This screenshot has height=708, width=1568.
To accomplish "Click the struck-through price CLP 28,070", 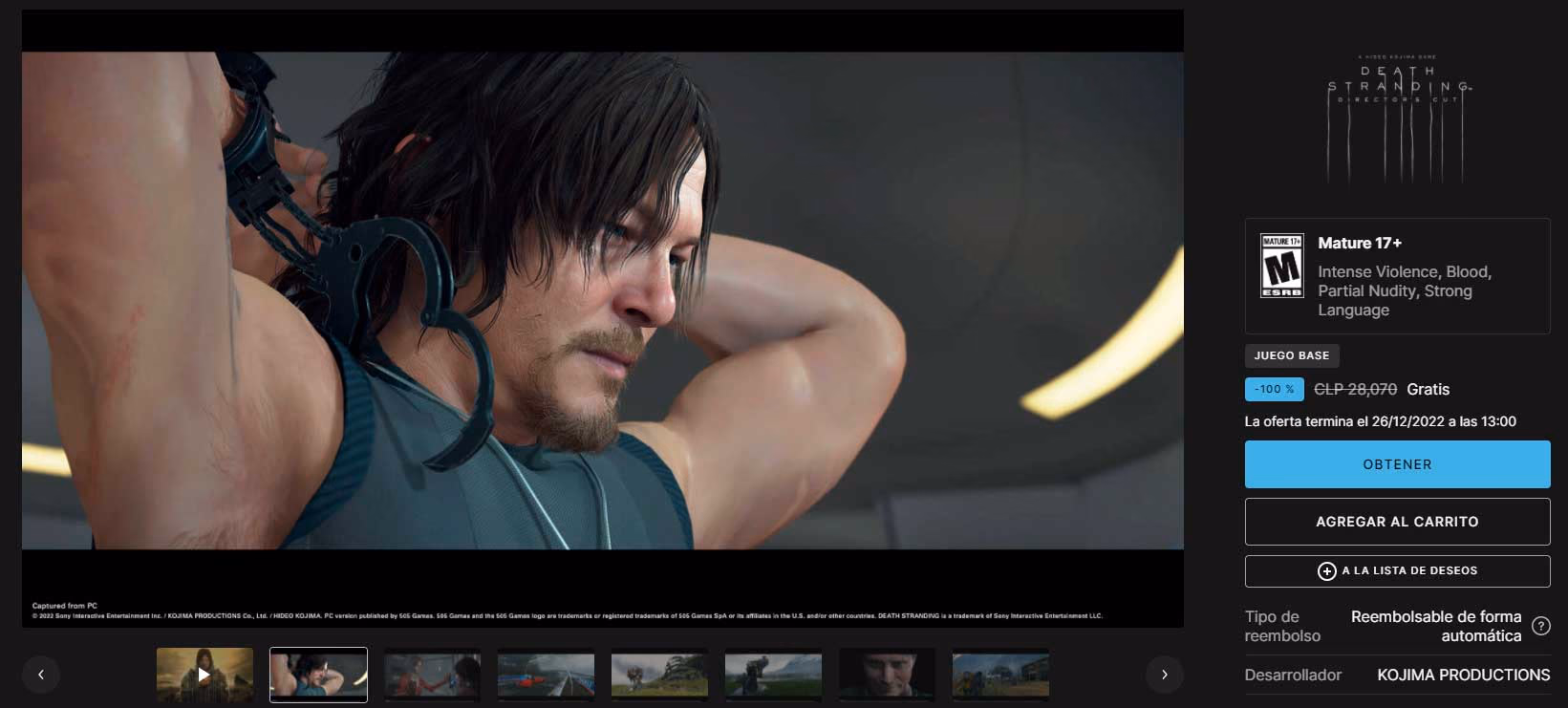I will [x=1355, y=389].
